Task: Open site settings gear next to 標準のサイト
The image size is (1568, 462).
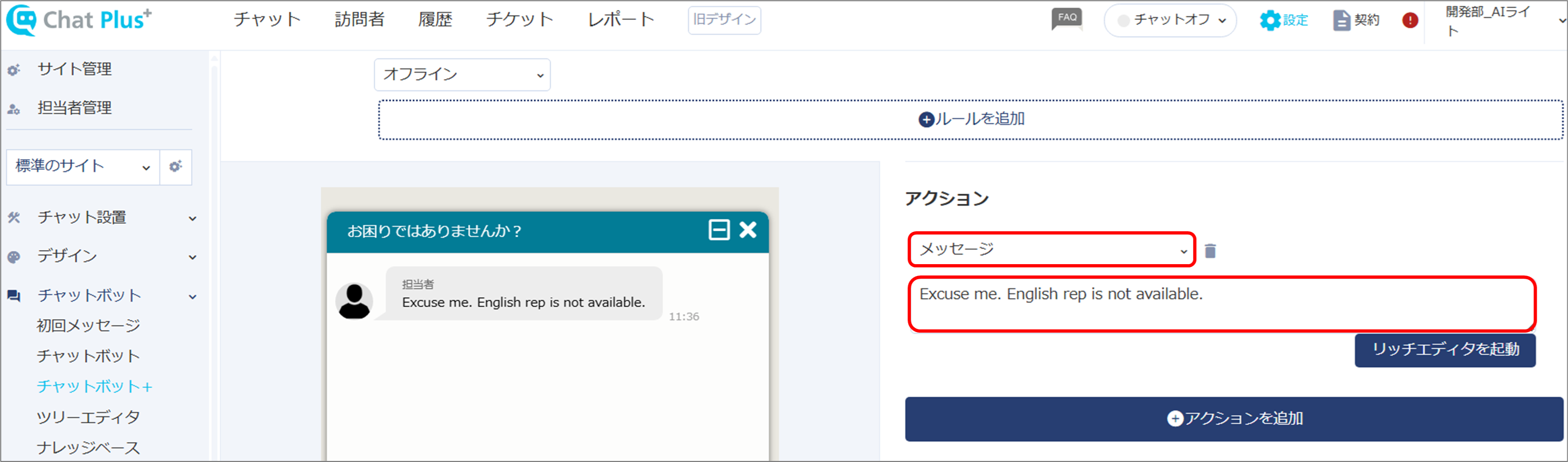Action: click(x=176, y=167)
